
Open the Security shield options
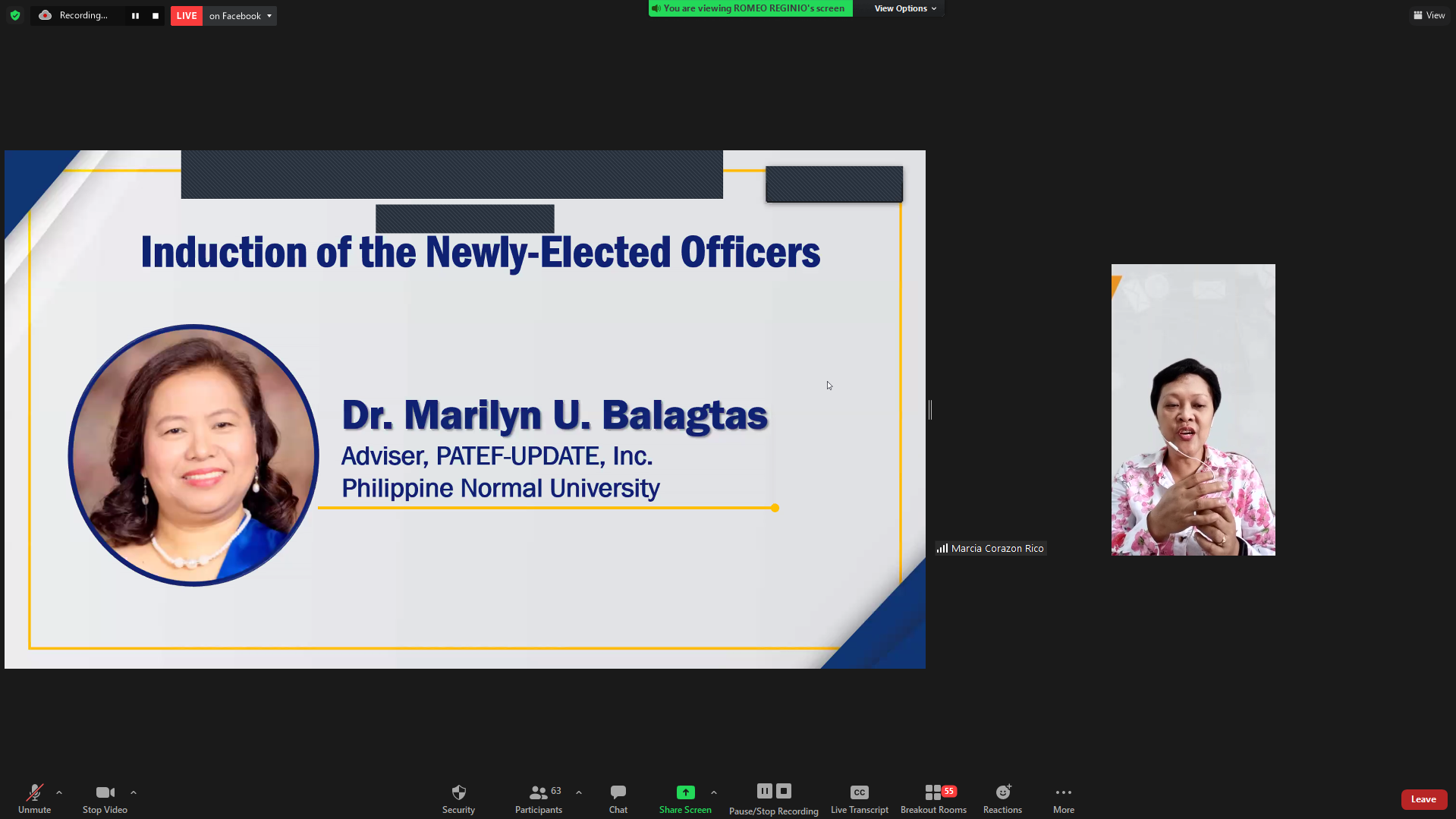[458, 798]
